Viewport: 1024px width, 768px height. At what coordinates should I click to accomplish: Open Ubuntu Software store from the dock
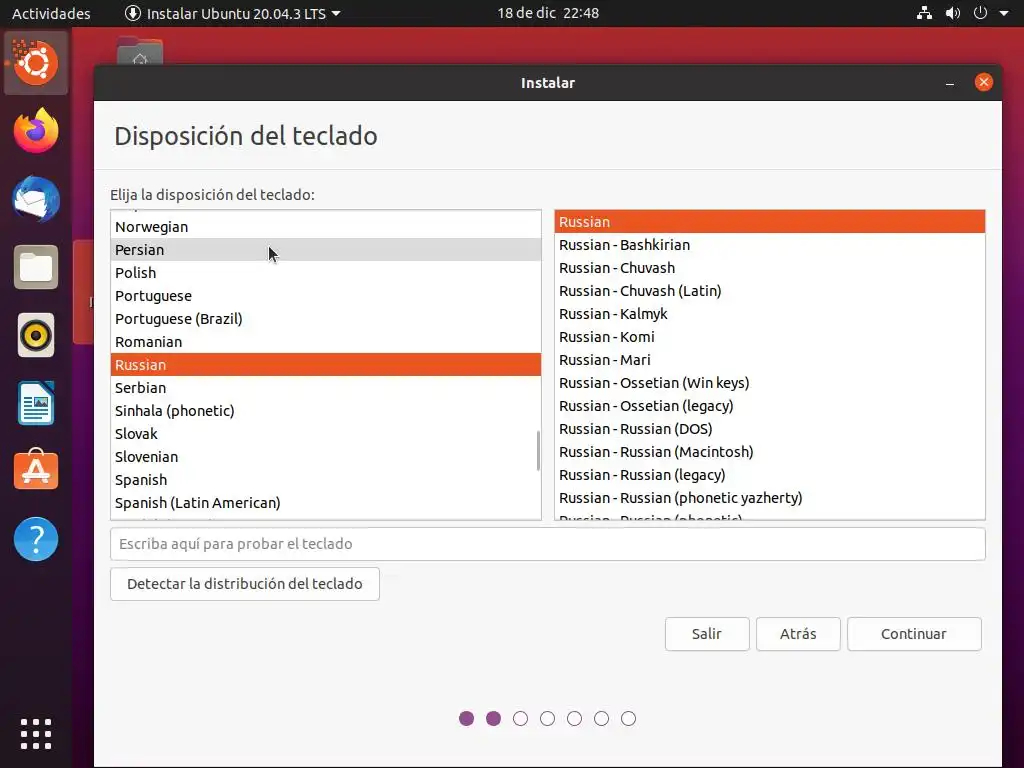click(x=36, y=470)
